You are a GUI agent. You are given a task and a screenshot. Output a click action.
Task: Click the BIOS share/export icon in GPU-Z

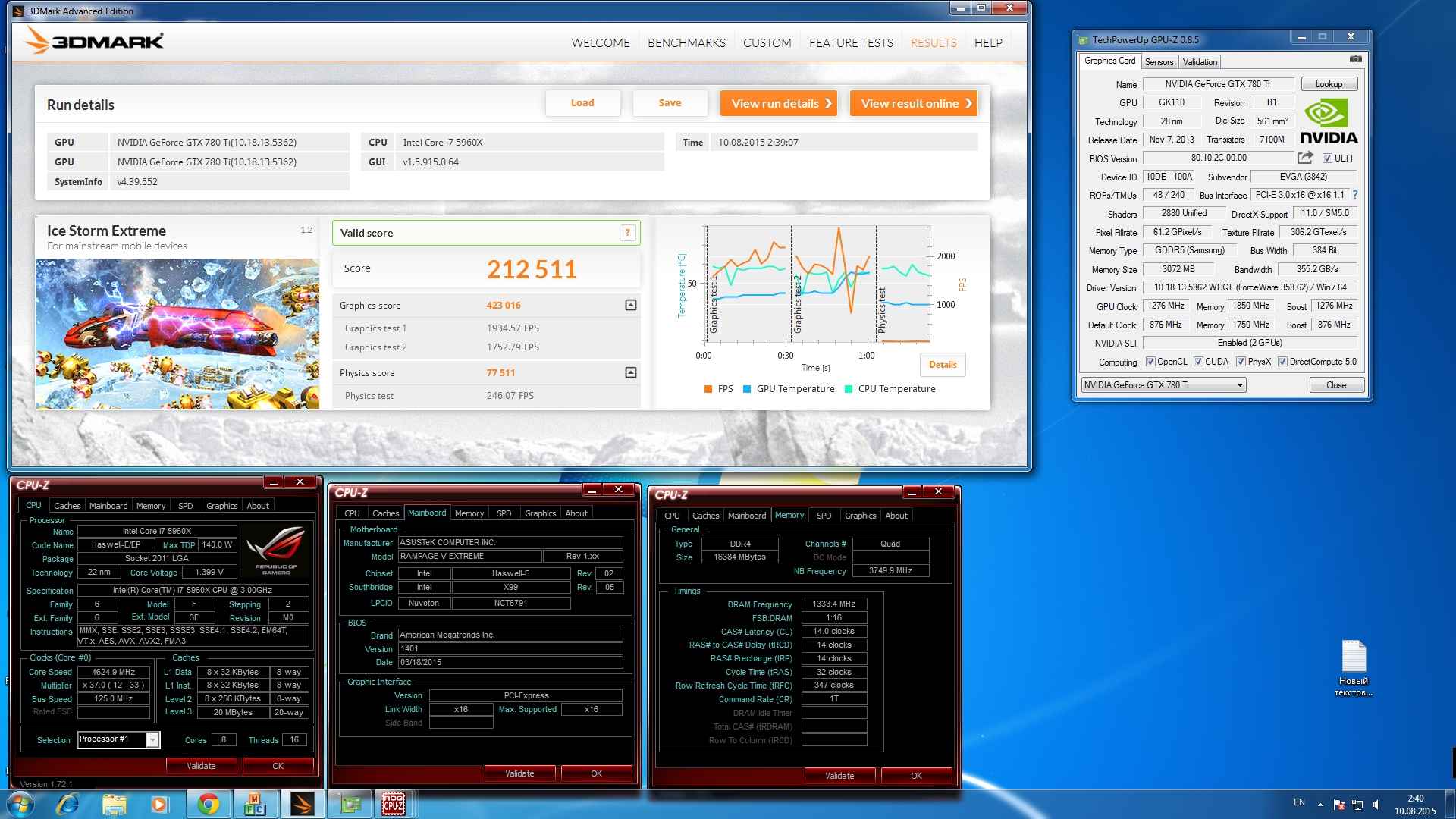1305,158
